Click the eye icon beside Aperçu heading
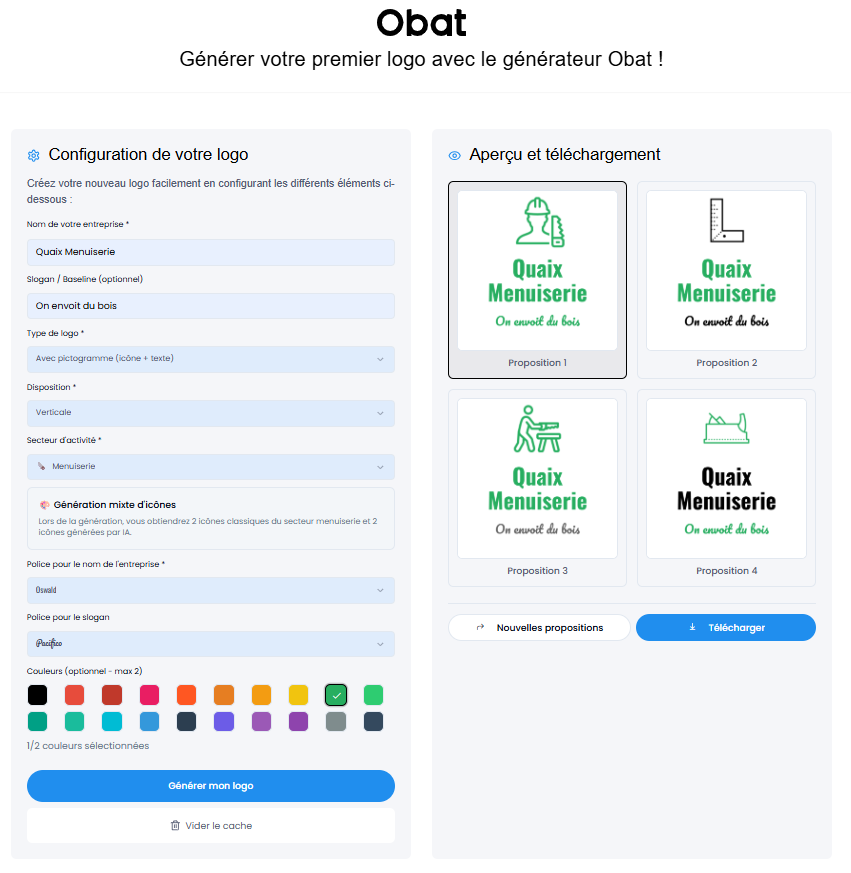The height and width of the screenshot is (873, 851). 454,155
